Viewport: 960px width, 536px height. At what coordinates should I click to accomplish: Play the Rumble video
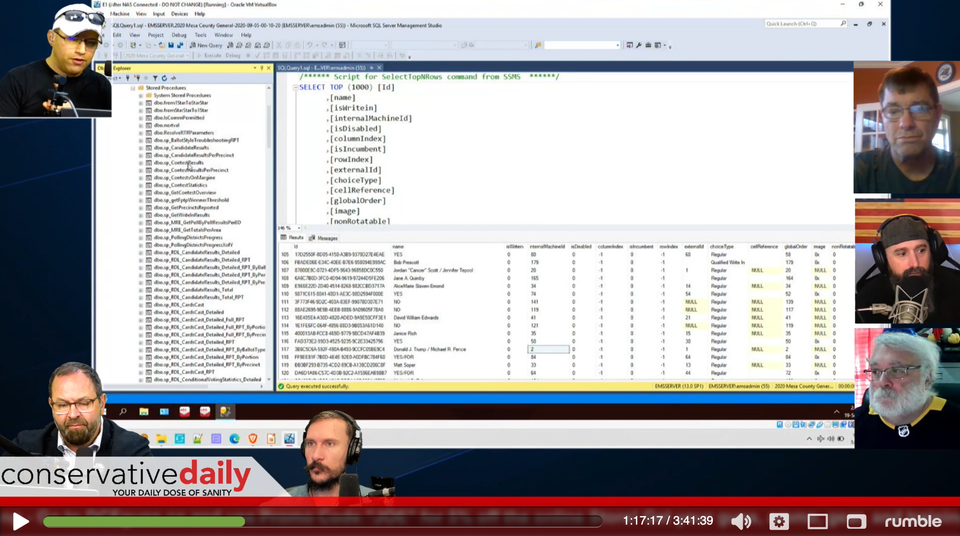[20, 521]
